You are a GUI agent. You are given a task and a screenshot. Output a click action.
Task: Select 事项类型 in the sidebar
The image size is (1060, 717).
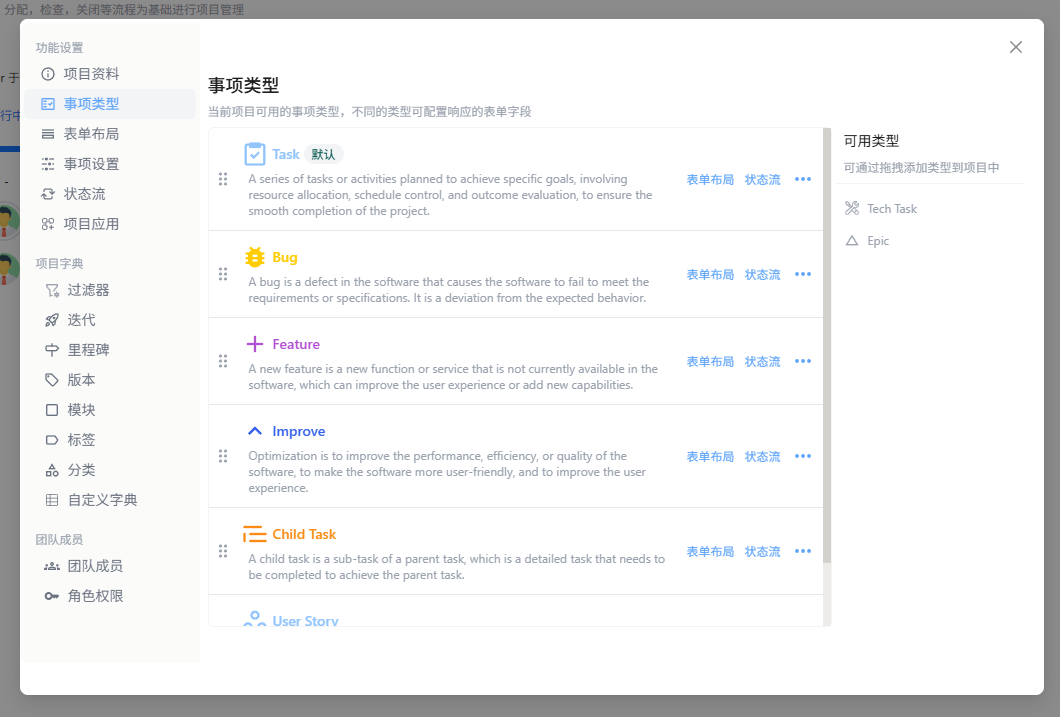pyautogui.click(x=110, y=104)
